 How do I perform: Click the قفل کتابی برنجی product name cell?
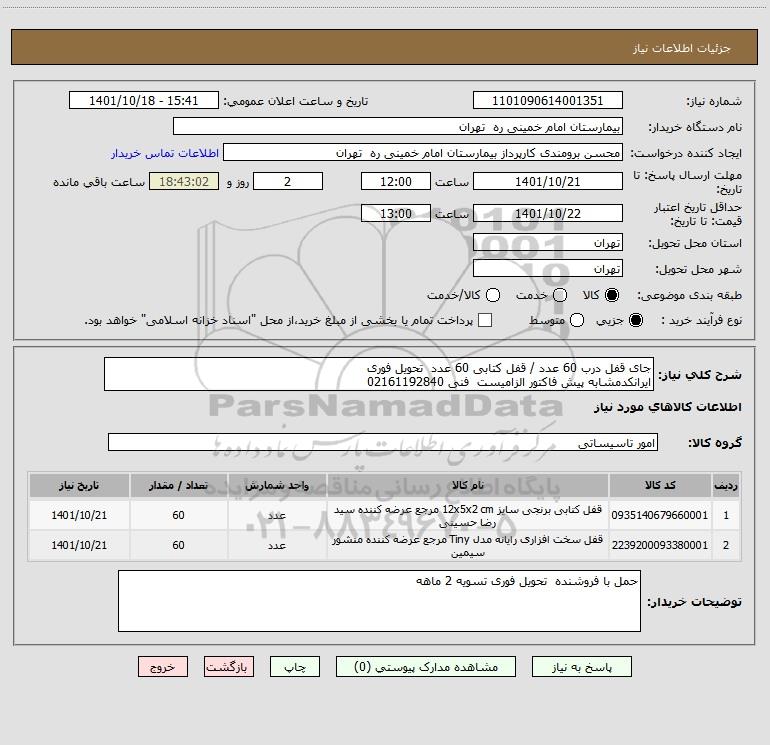click(468, 516)
